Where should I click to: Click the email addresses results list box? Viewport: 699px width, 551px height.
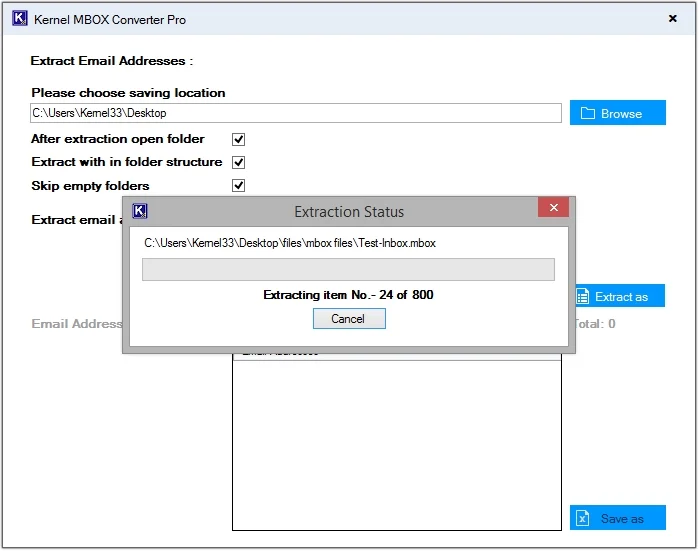397,442
